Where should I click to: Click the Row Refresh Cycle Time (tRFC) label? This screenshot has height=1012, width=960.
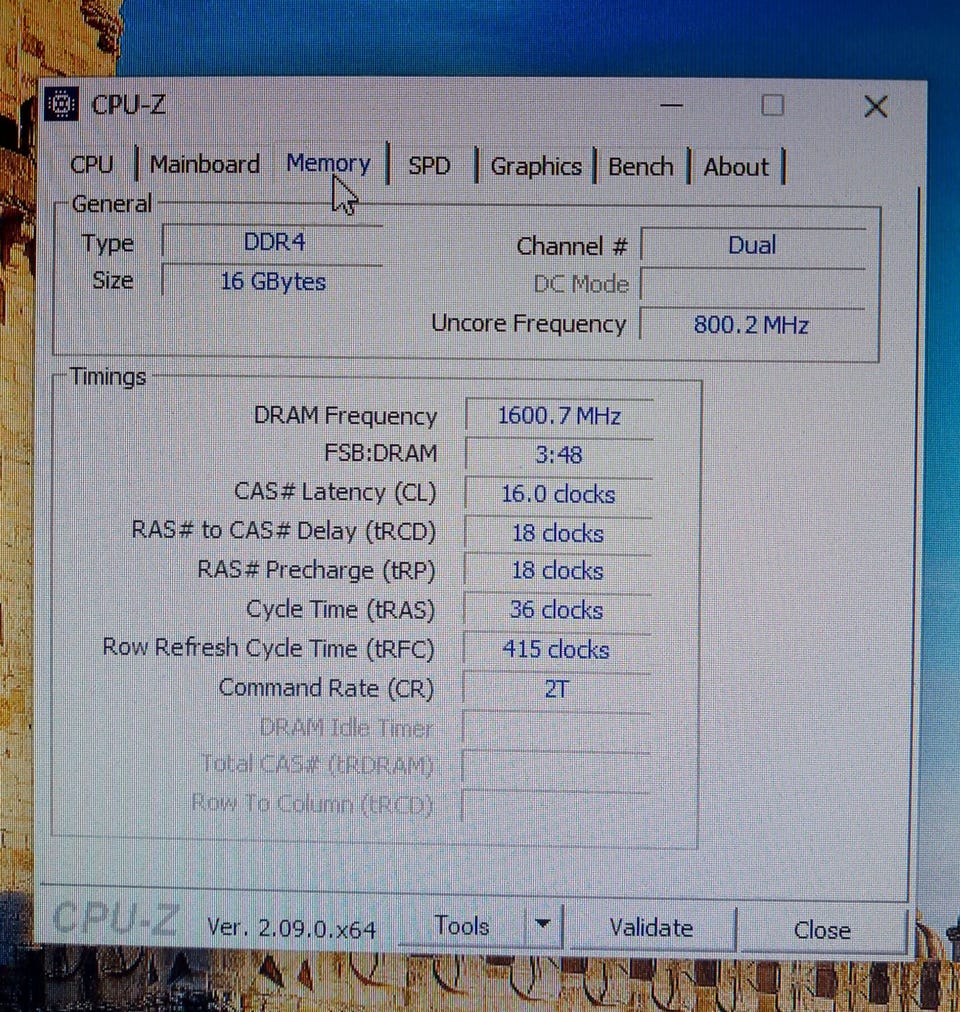tap(269, 648)
